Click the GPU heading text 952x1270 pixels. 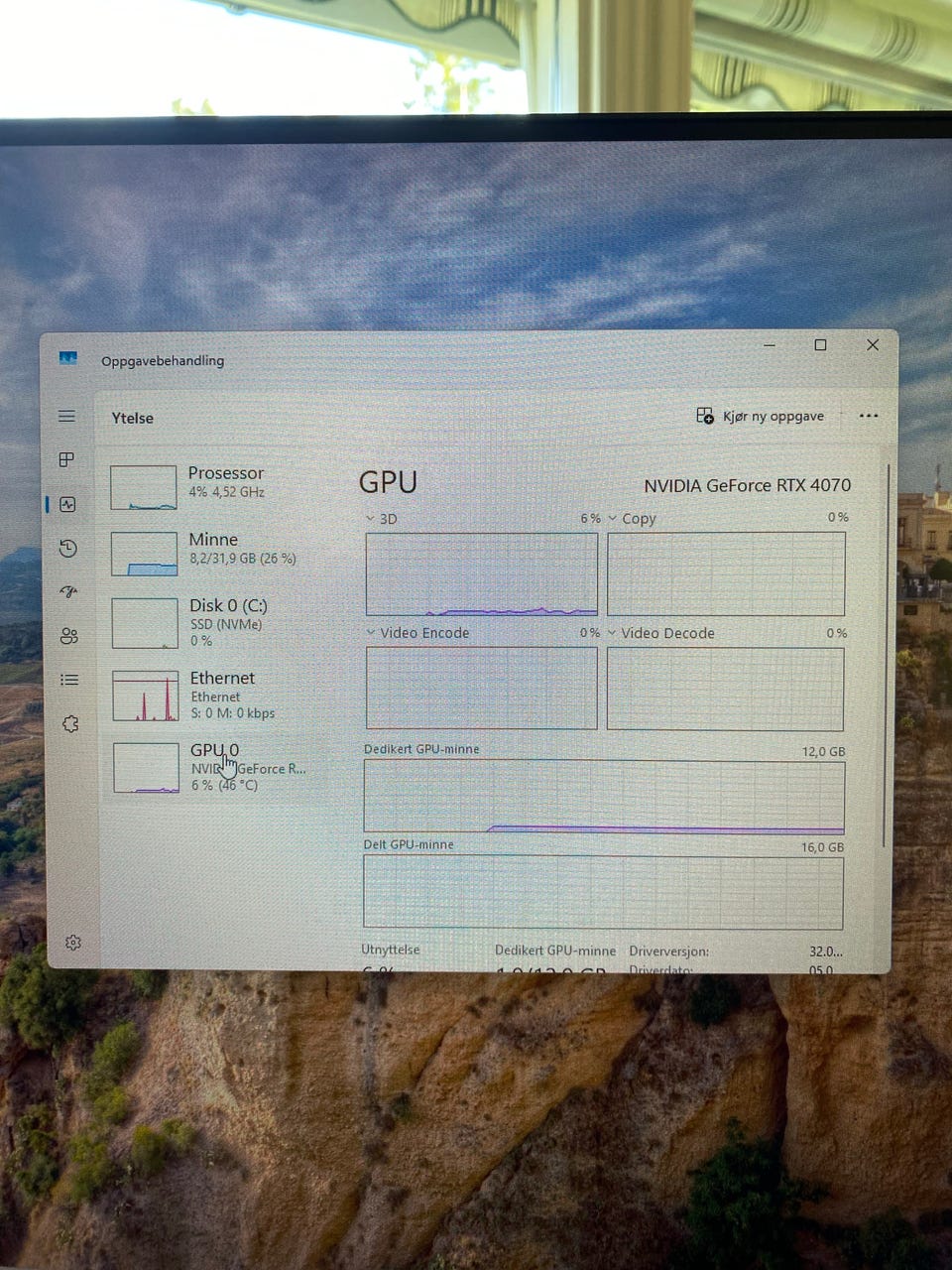click(x=388, y=482)
